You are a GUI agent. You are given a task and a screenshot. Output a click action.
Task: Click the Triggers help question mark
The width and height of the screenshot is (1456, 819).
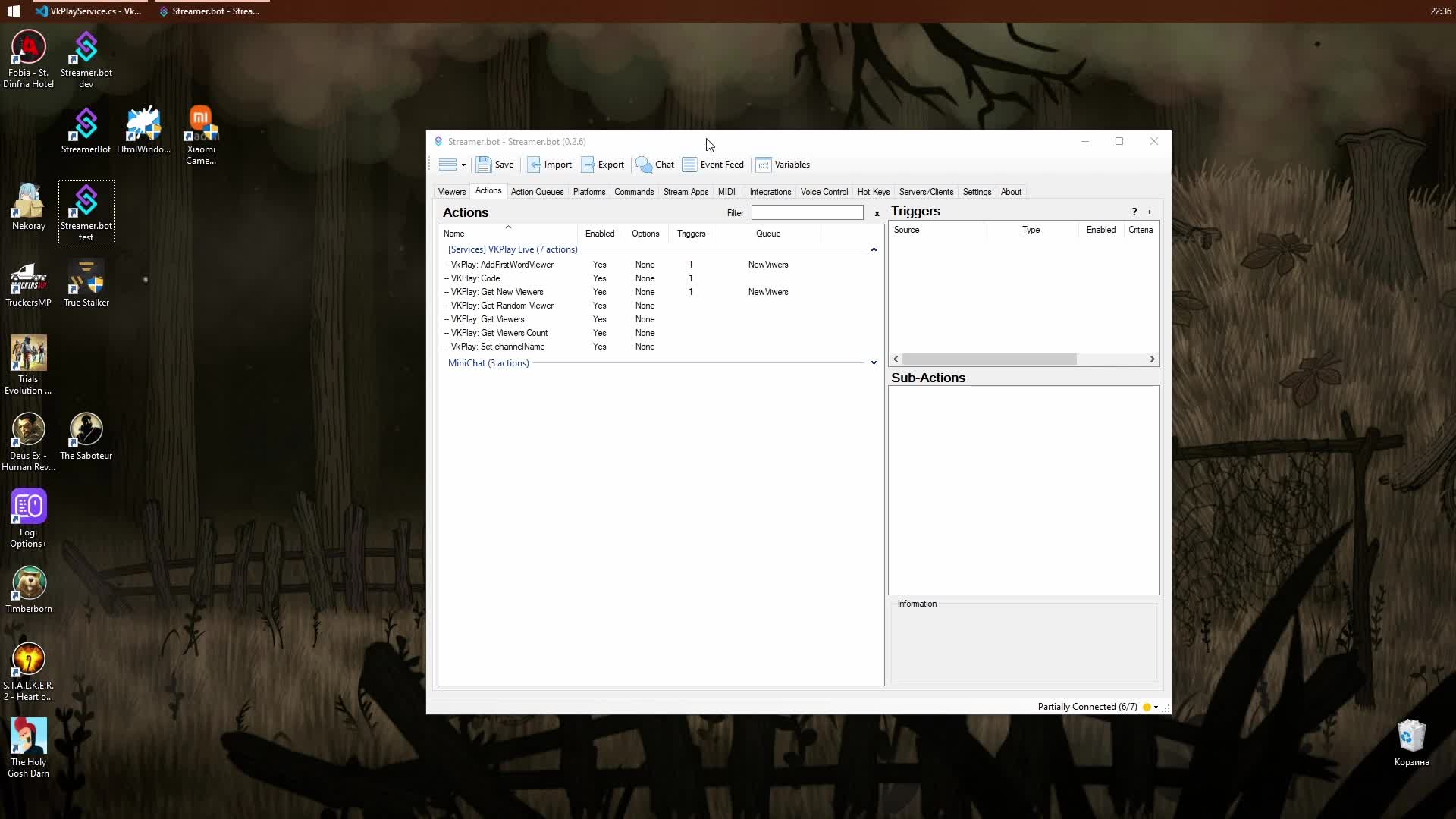1134,212
